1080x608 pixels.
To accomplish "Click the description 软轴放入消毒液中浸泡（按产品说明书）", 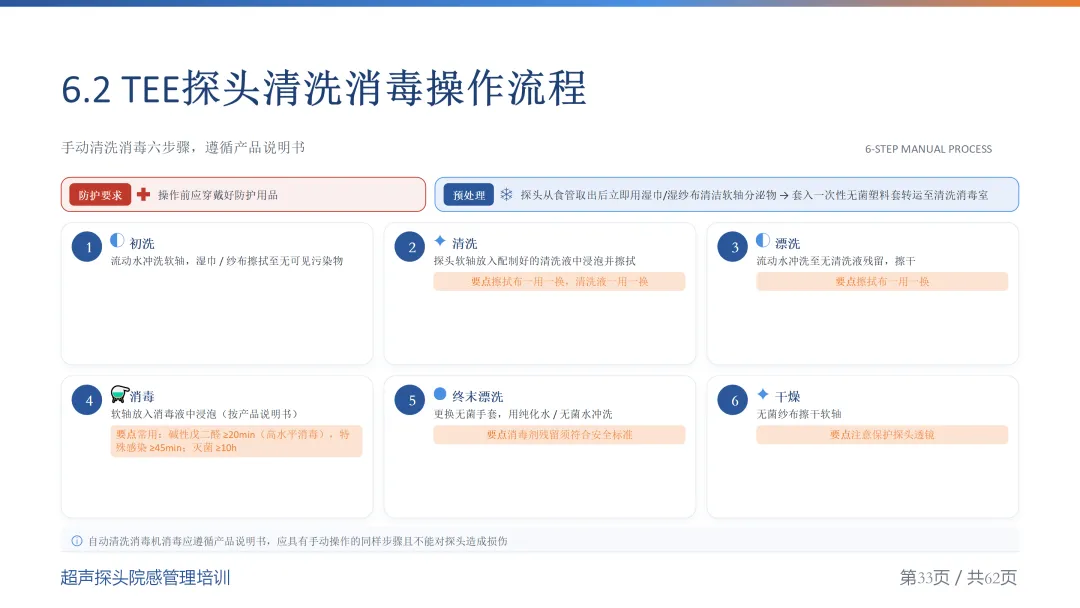I will coord(206,414).
